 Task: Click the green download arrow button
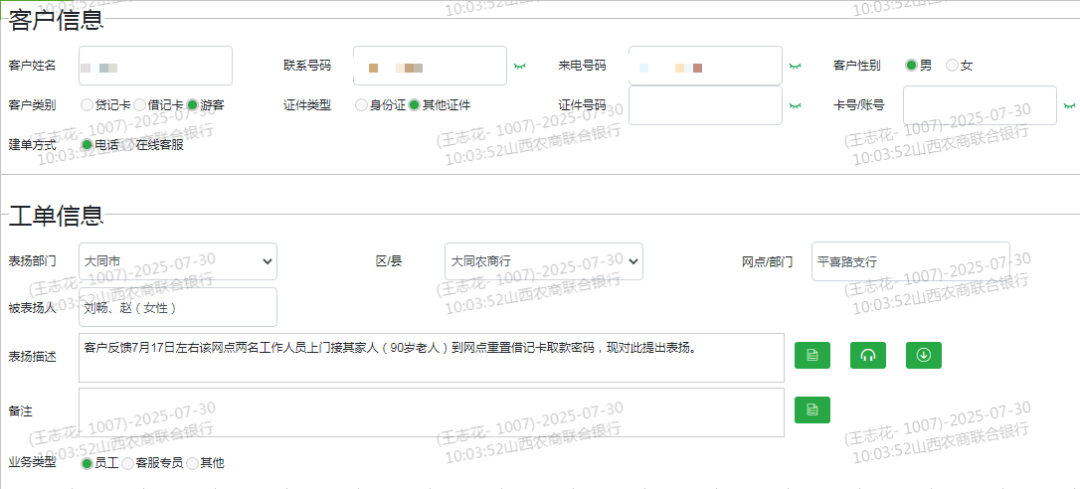point(924,355)
